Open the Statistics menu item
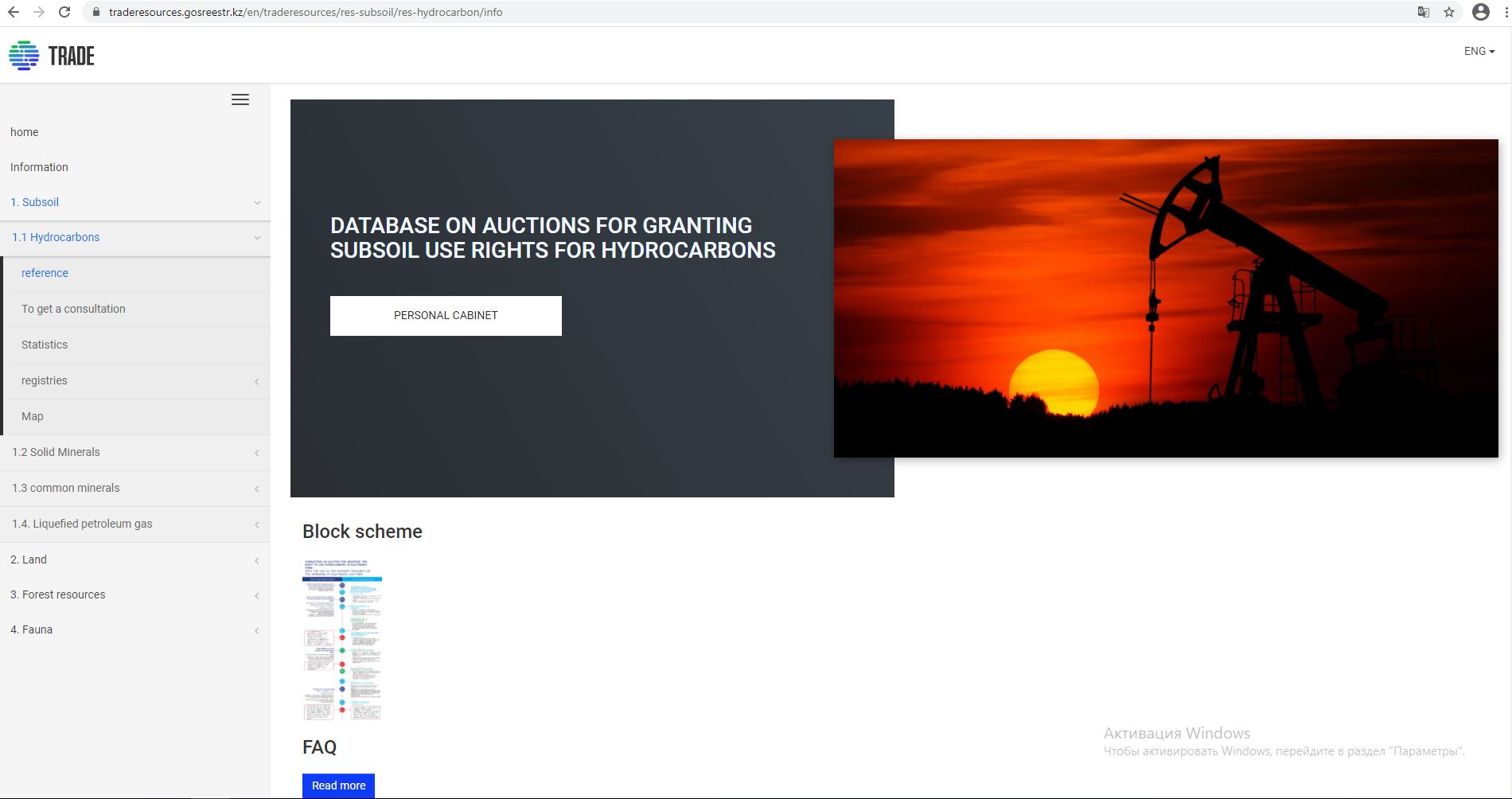This screenshot has height=799, width=1512. pyautogui.click(x=45, y=345)
